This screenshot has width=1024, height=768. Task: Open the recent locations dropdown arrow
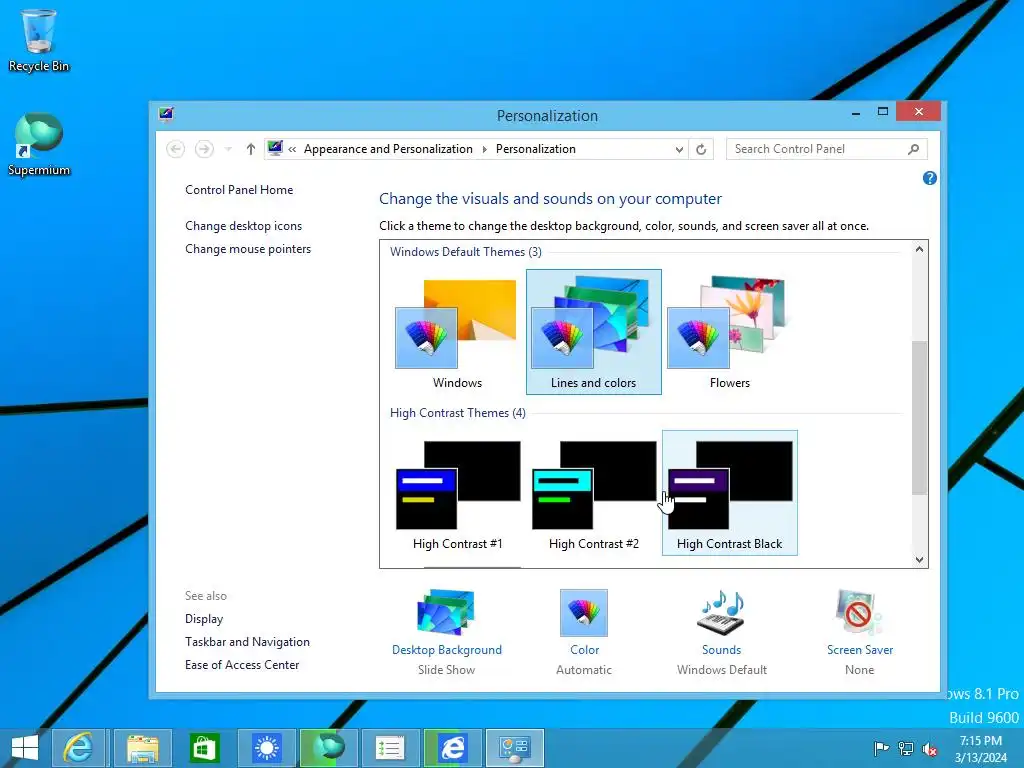[x=228, y=150]
